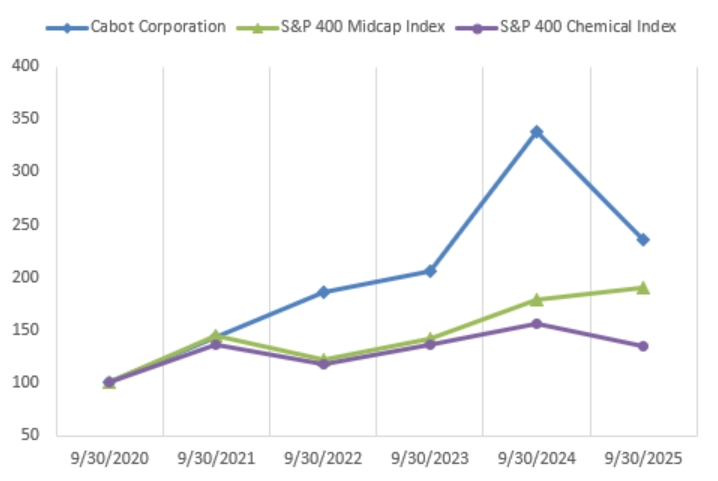This screenshot has width=718, height=481.
Task: Click the 9/30/2022 x-axis date label
Action: (323, 459)
